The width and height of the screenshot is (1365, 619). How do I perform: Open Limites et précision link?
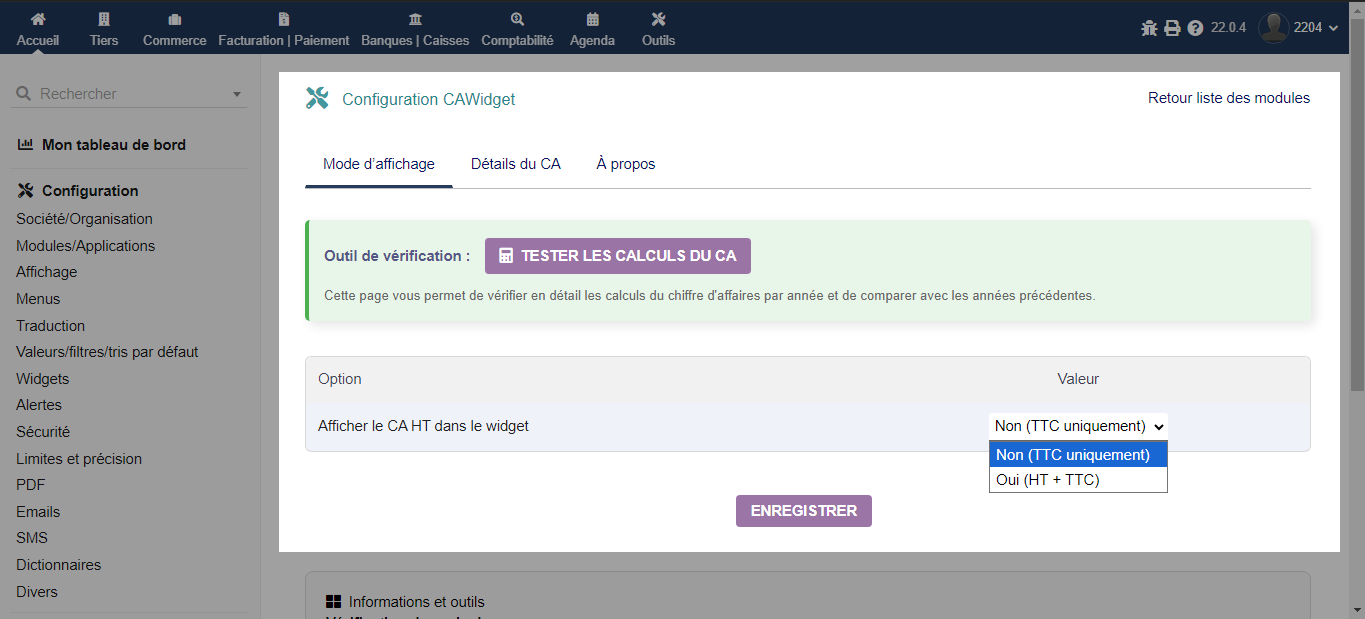click(x=79, y=459)
